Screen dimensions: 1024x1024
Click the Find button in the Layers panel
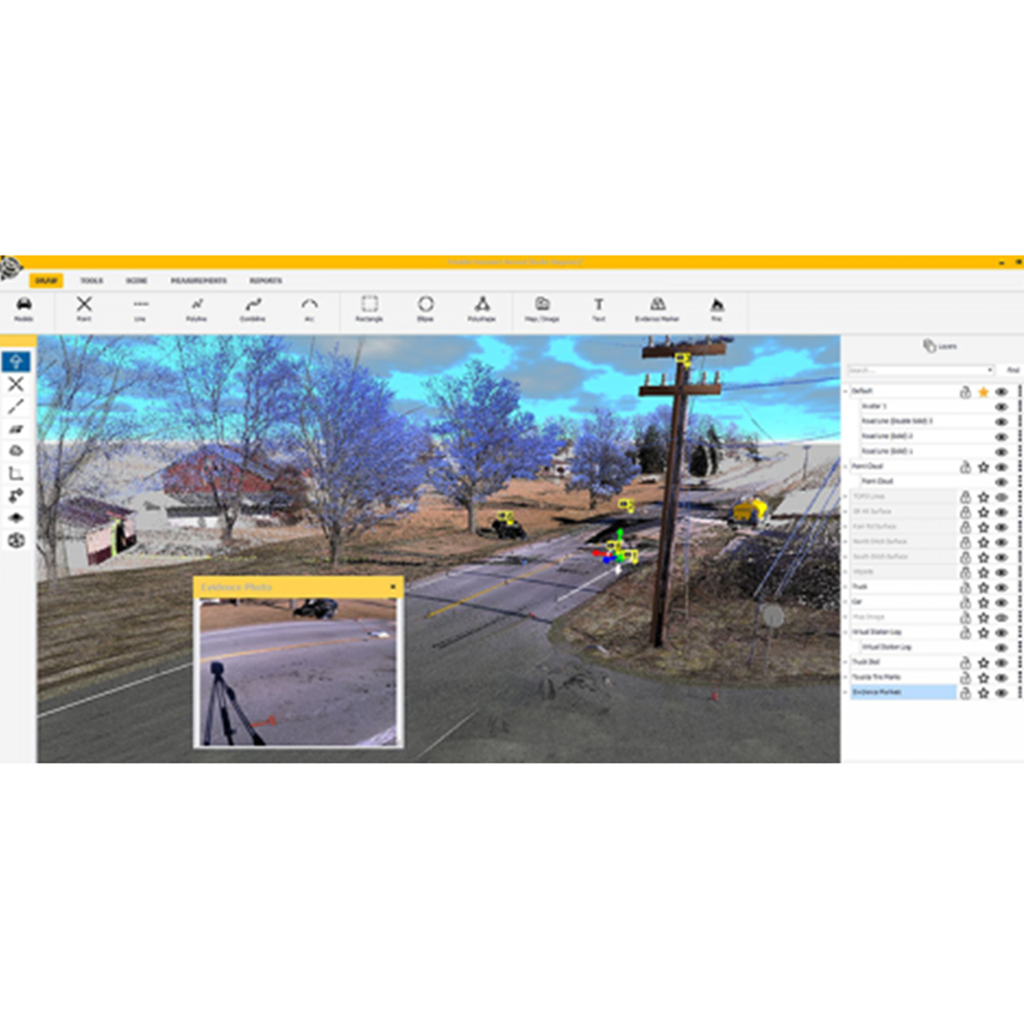[1011, 370]
